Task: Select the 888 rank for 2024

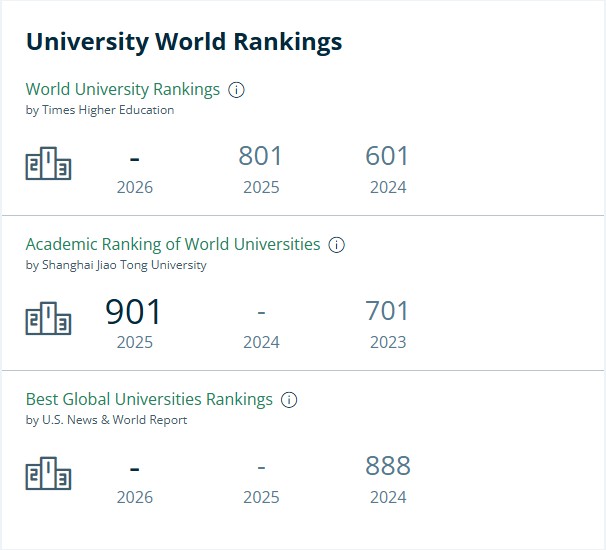Action: coord(388,466)
